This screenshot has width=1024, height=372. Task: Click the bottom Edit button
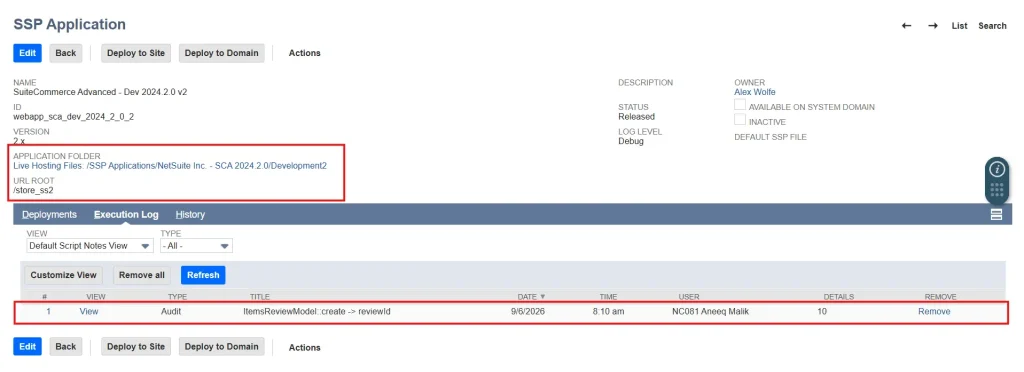click(27, 347)
